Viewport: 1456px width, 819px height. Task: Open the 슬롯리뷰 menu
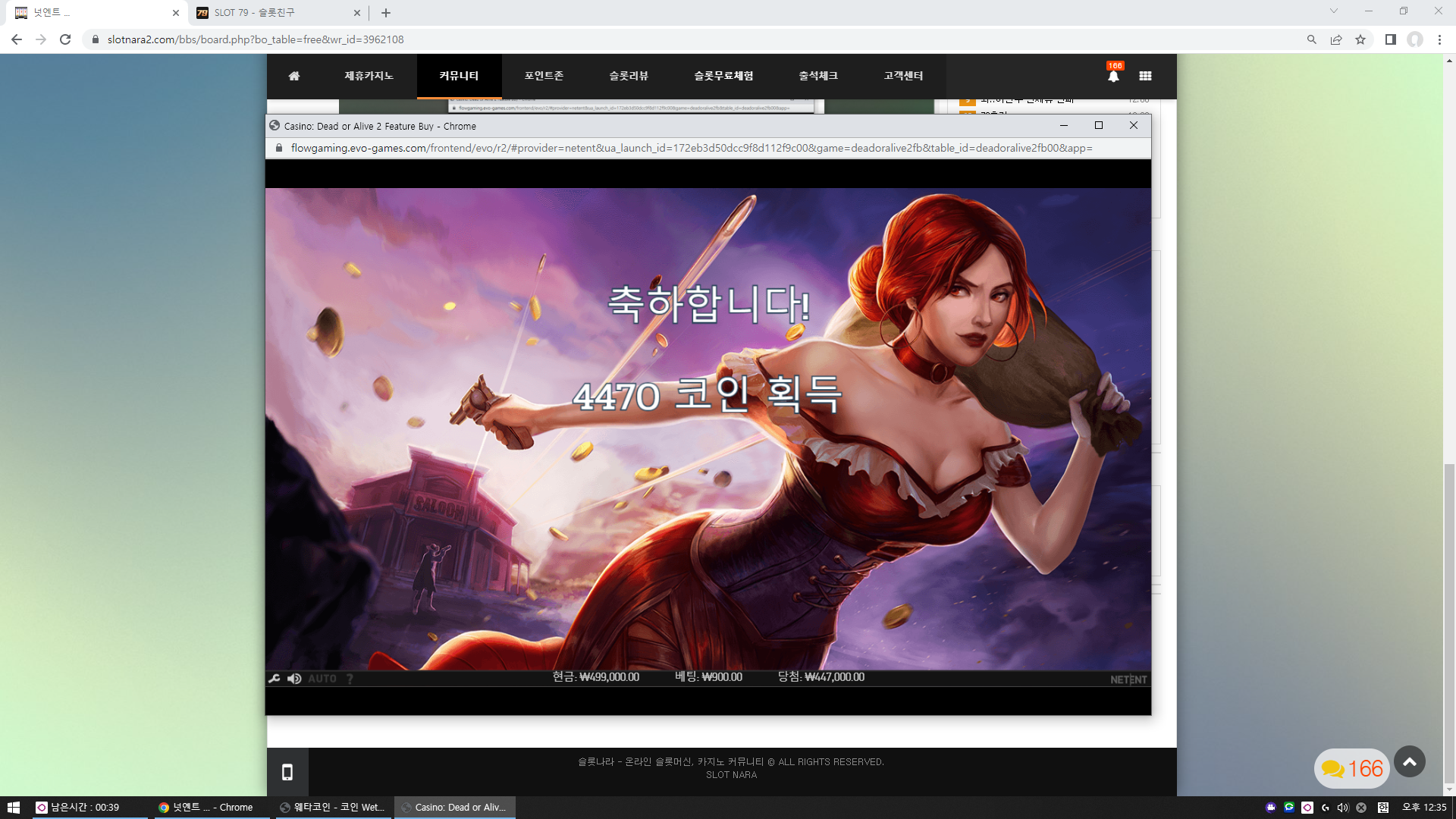(629, 76)
